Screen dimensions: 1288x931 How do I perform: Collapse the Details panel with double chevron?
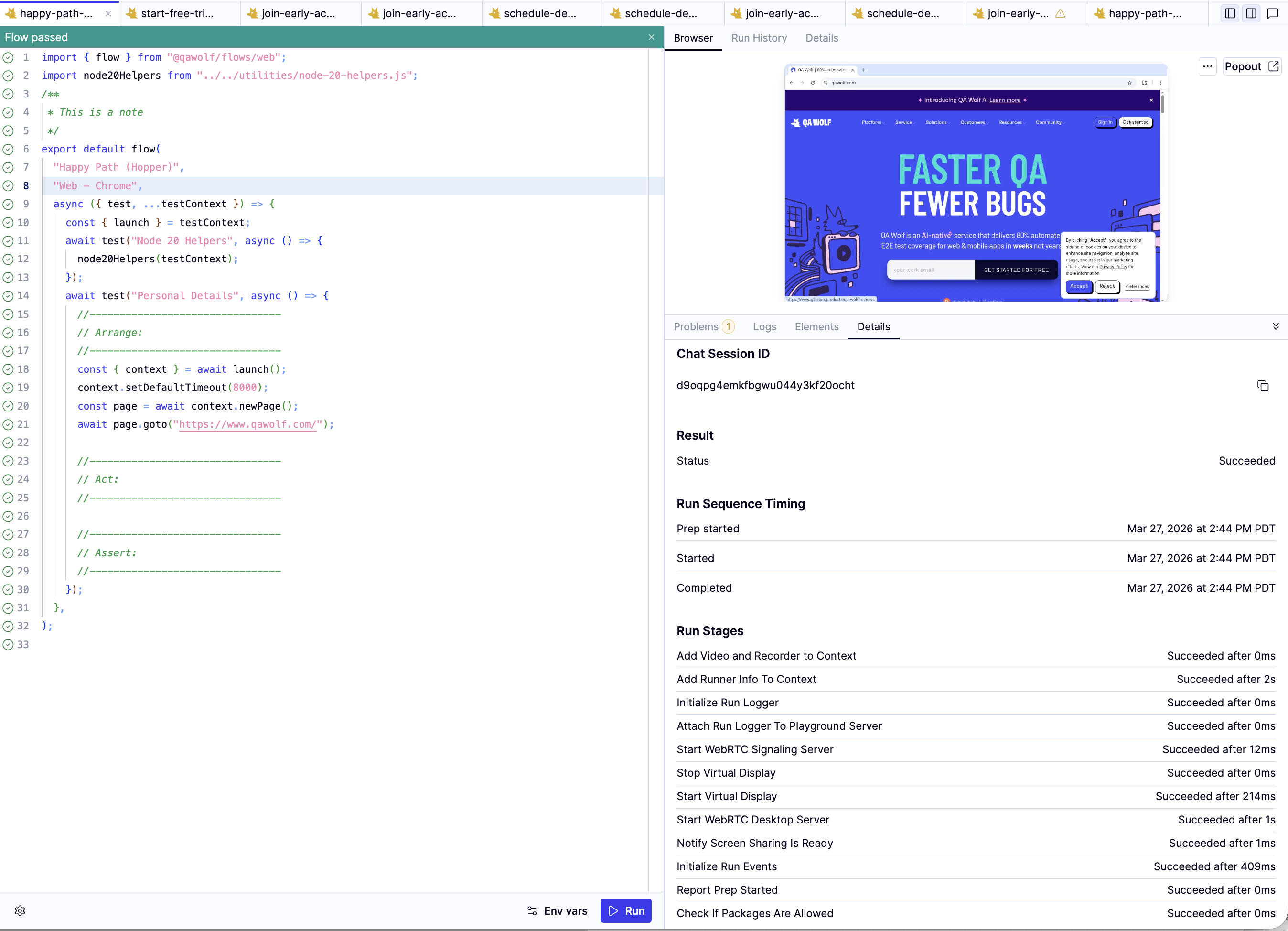(x=1276, y=326)
